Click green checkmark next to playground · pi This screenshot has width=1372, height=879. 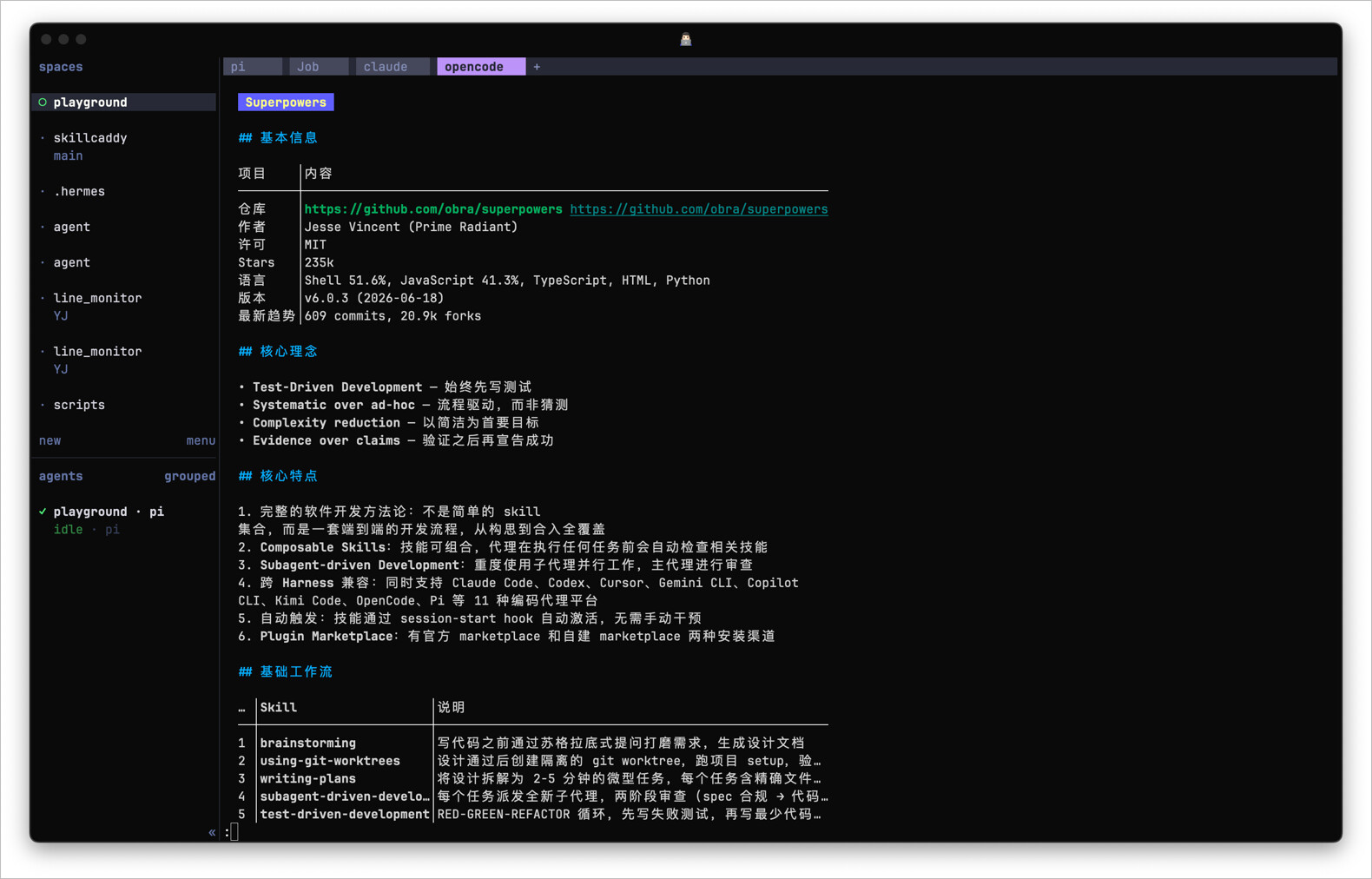tap(43, 512)
